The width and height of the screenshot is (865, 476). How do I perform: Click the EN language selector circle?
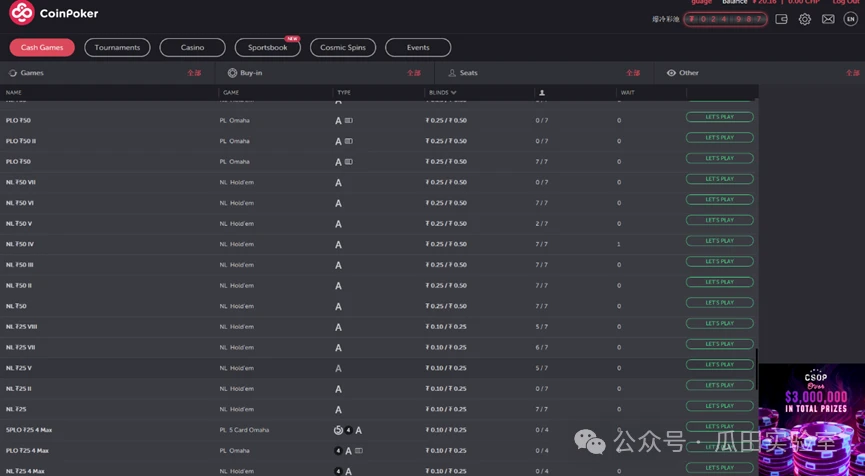[x=851, y=19]
